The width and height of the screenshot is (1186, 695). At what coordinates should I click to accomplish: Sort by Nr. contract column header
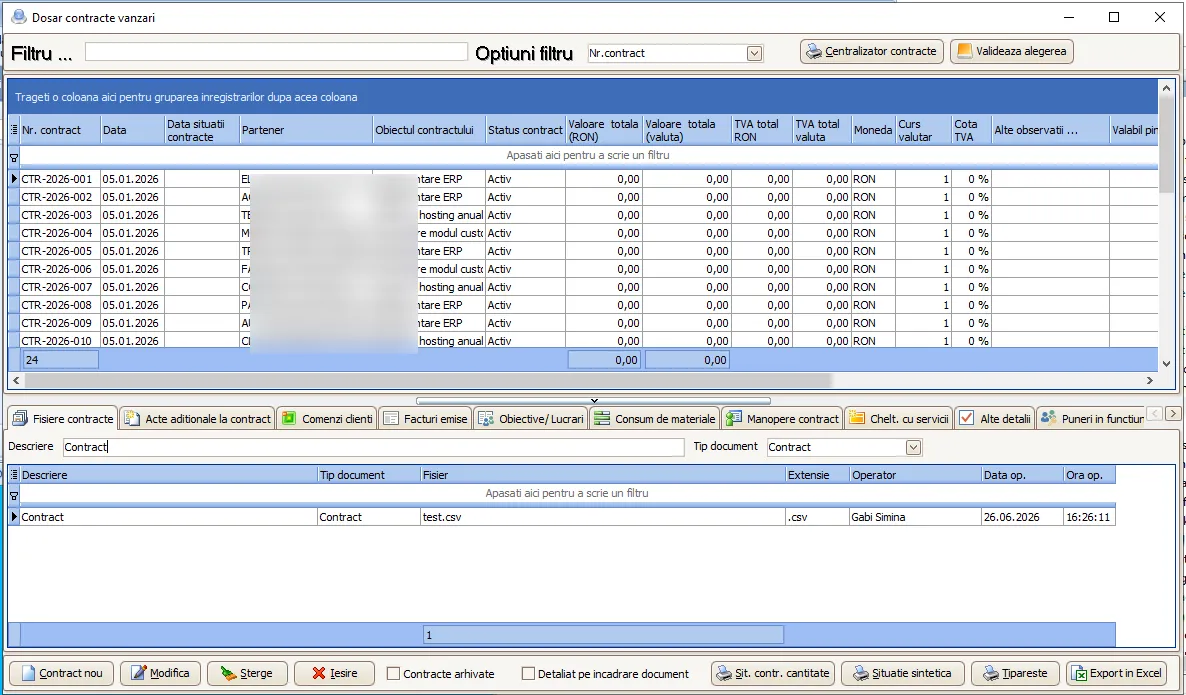click(x=61, y=130)
